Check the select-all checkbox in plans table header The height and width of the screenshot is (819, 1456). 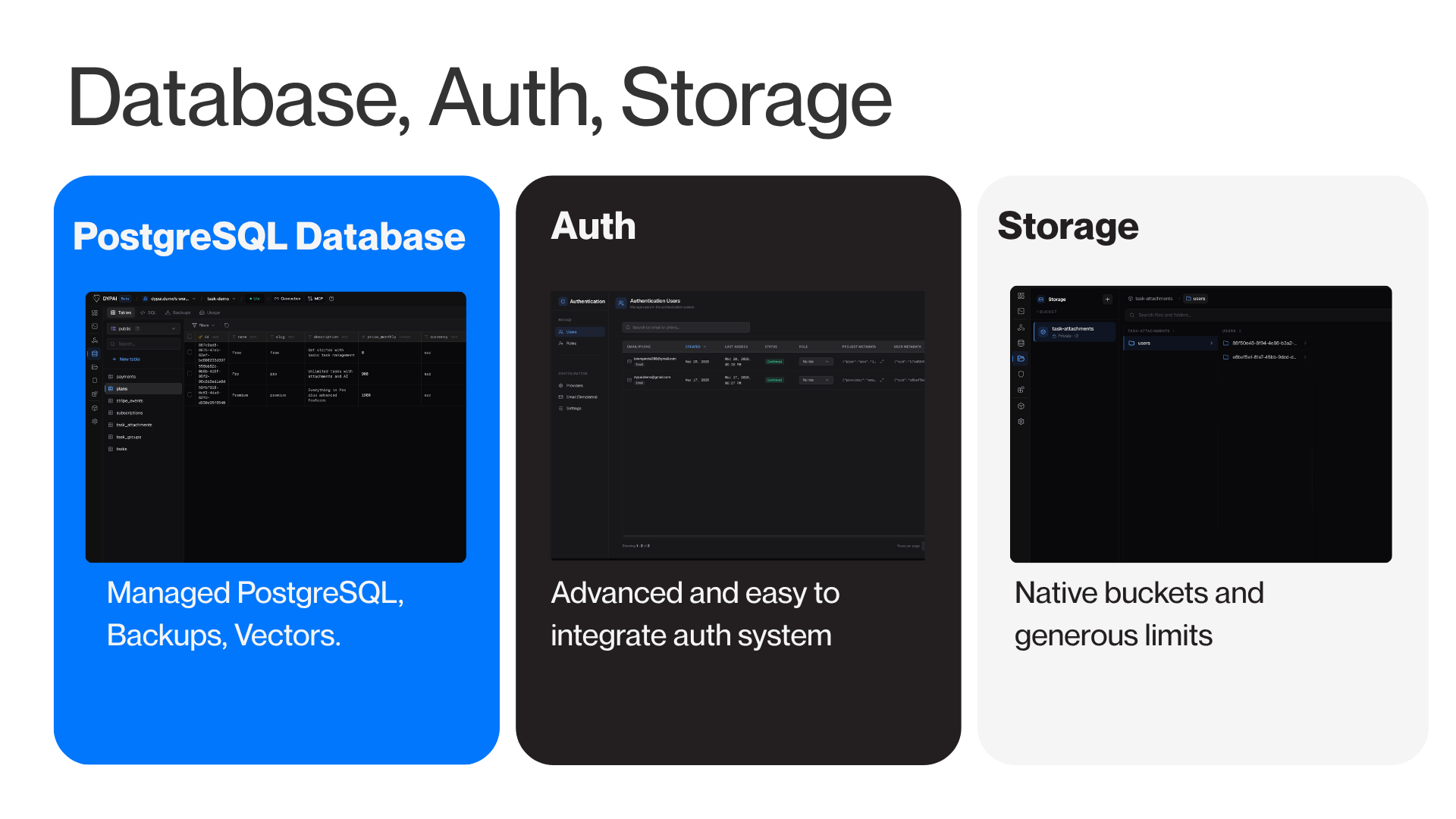190,337
